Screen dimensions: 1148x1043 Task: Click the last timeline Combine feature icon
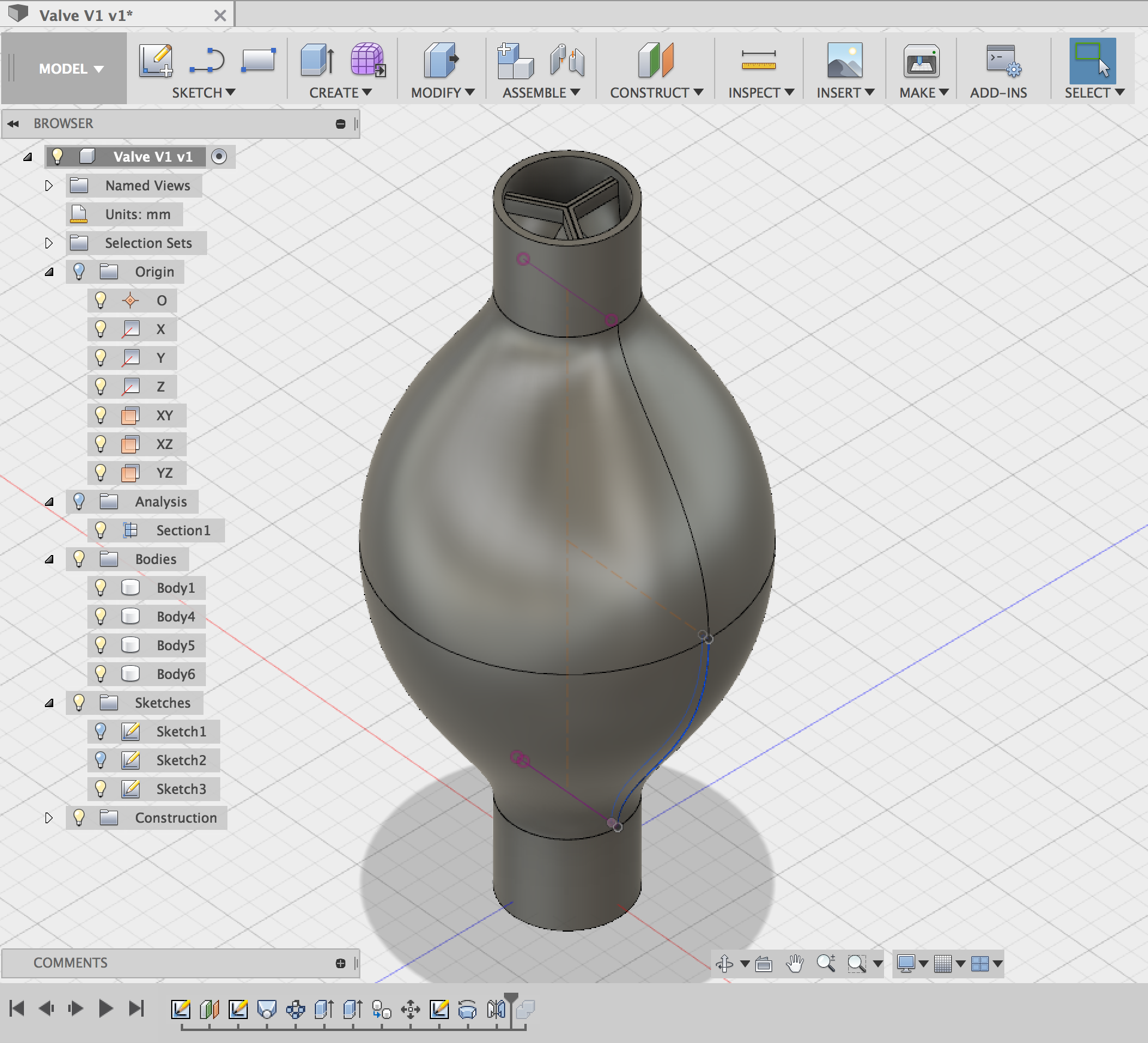click(525, 1009)
